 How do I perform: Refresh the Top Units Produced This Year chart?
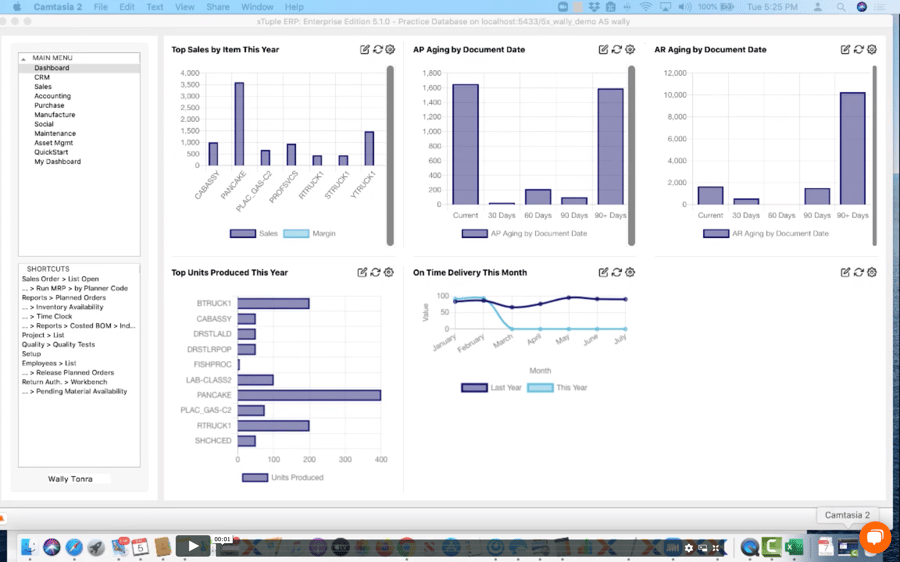coord(375,272)
